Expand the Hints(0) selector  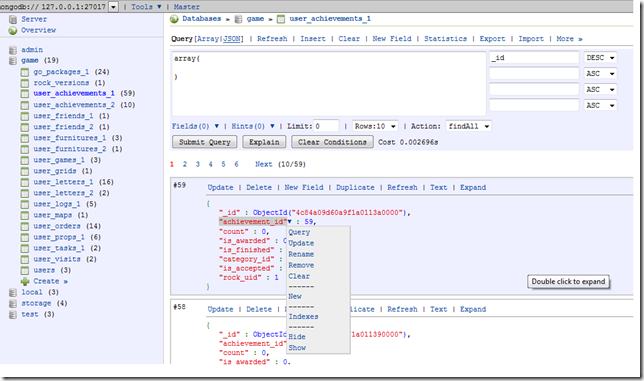(x=253, y=126)
